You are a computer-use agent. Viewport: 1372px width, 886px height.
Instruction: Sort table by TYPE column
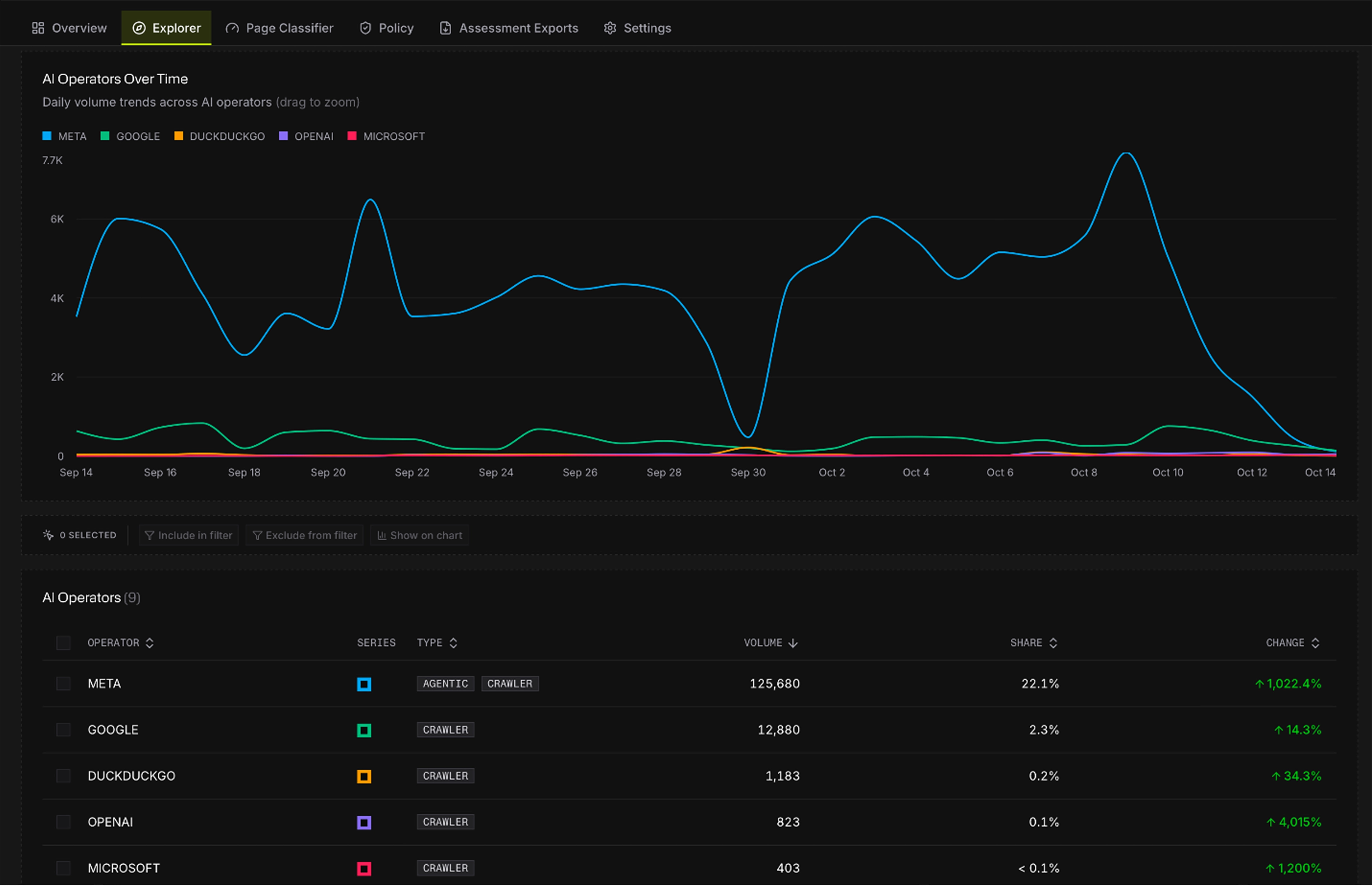pyautogui.click(x=437, y=643)
